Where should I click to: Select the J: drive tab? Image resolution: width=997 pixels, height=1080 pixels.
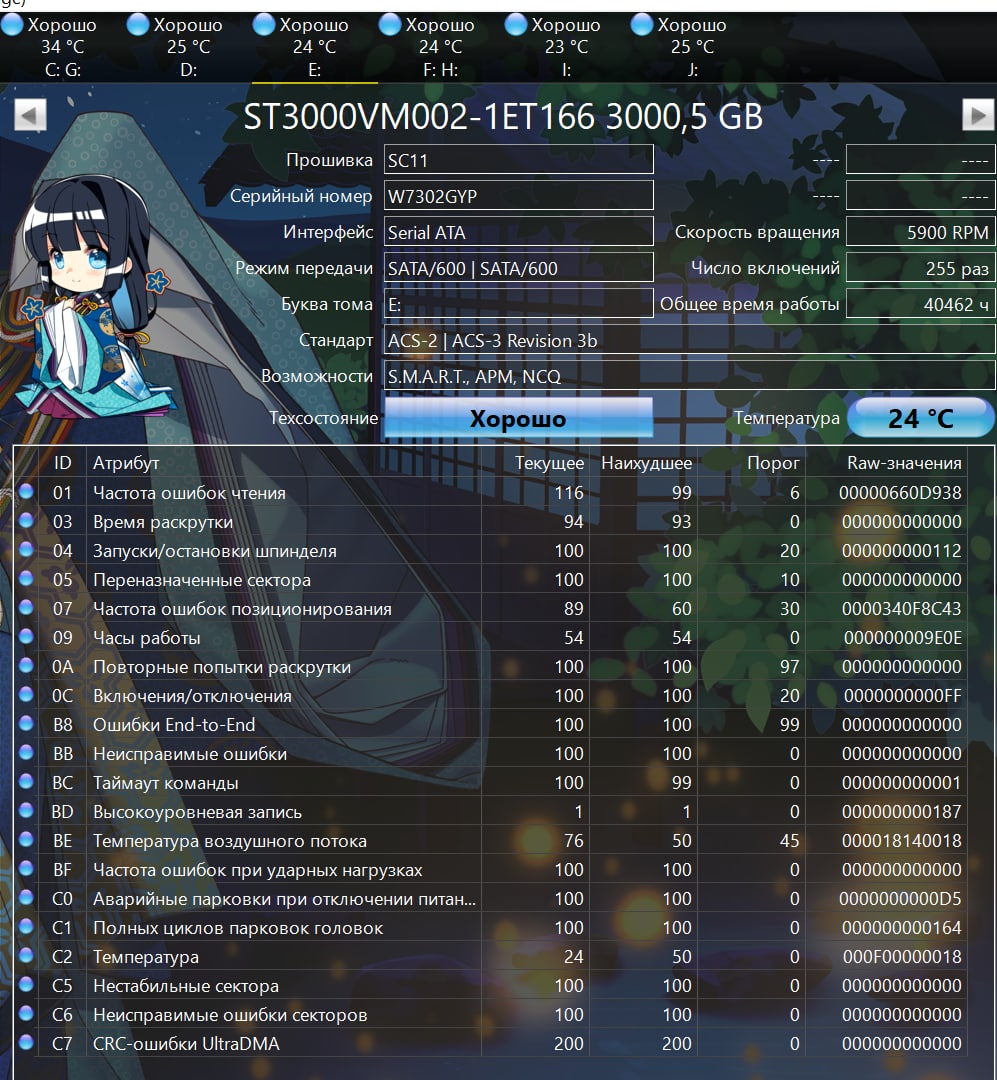pyautogui.click(x=692, y=47)
